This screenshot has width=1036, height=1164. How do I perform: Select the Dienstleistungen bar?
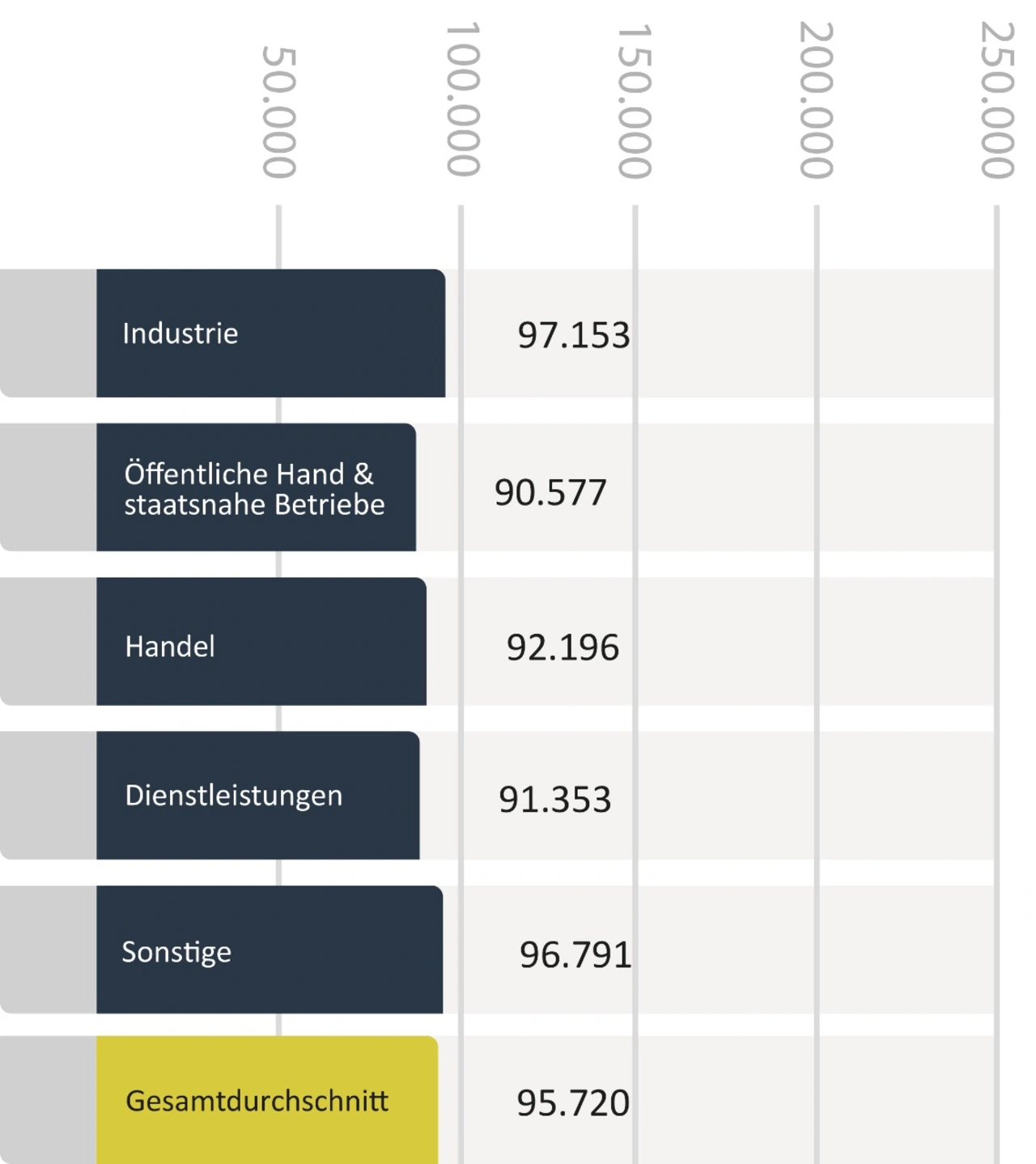(x=257, y=795)
